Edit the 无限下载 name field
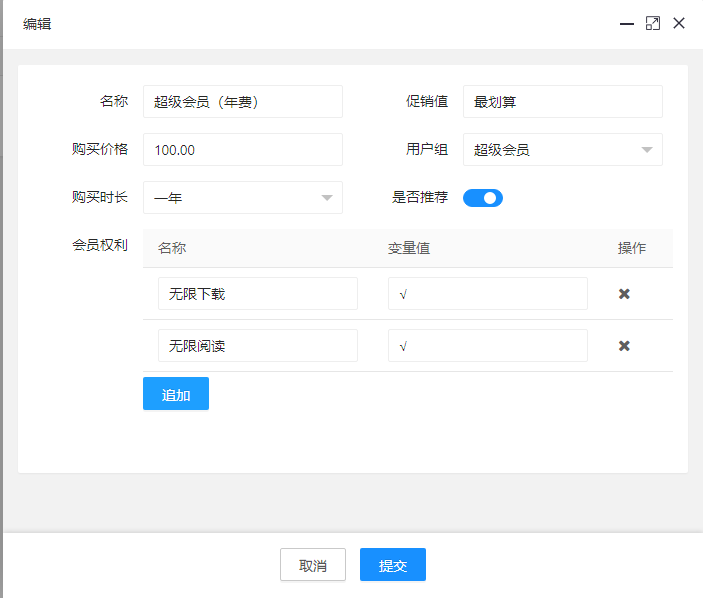Screen dimensions: 703x598 [x=257, y=294]
